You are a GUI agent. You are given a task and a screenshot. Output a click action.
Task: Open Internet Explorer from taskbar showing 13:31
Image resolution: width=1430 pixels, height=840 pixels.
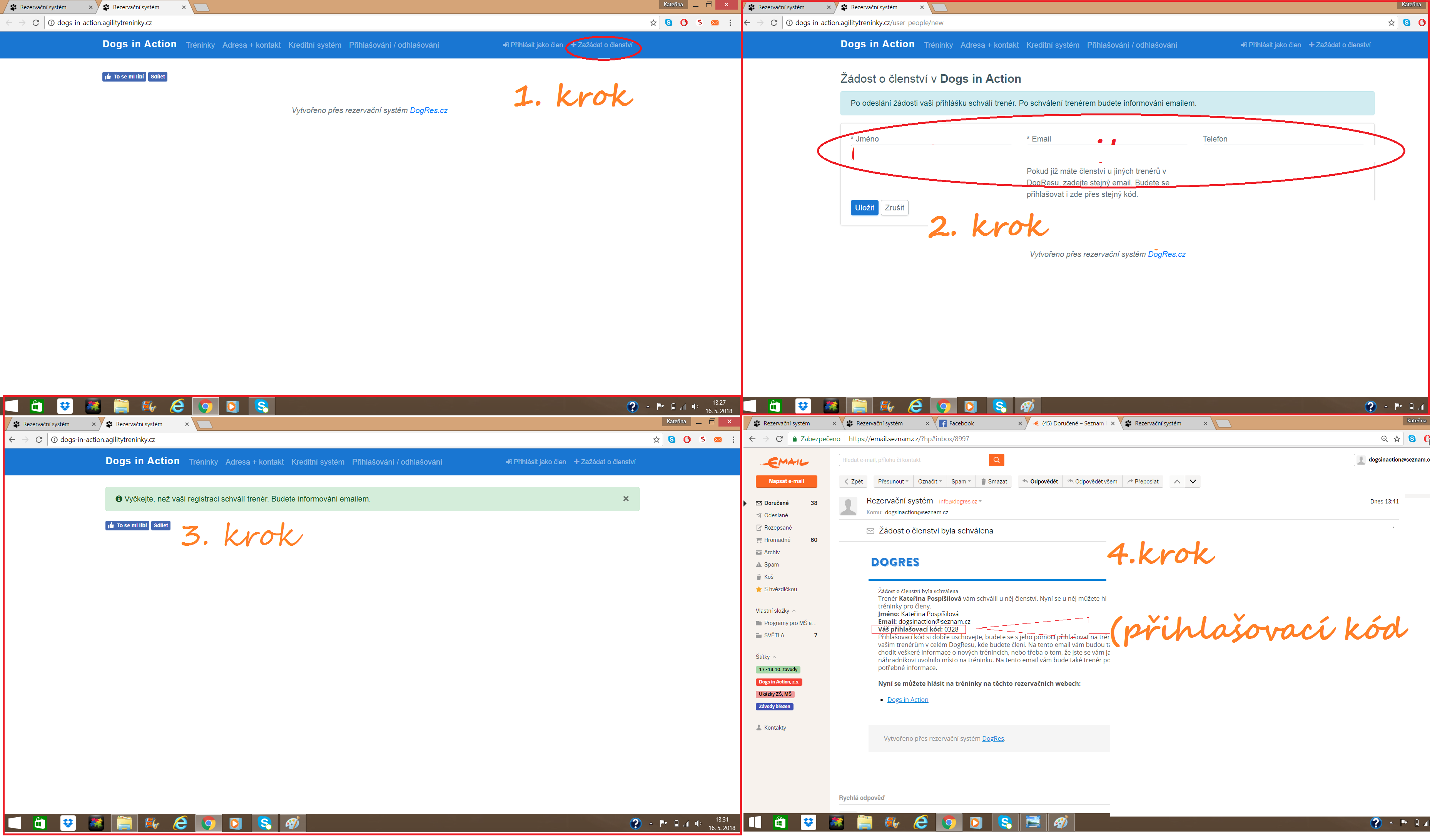[x=180, y=823]
